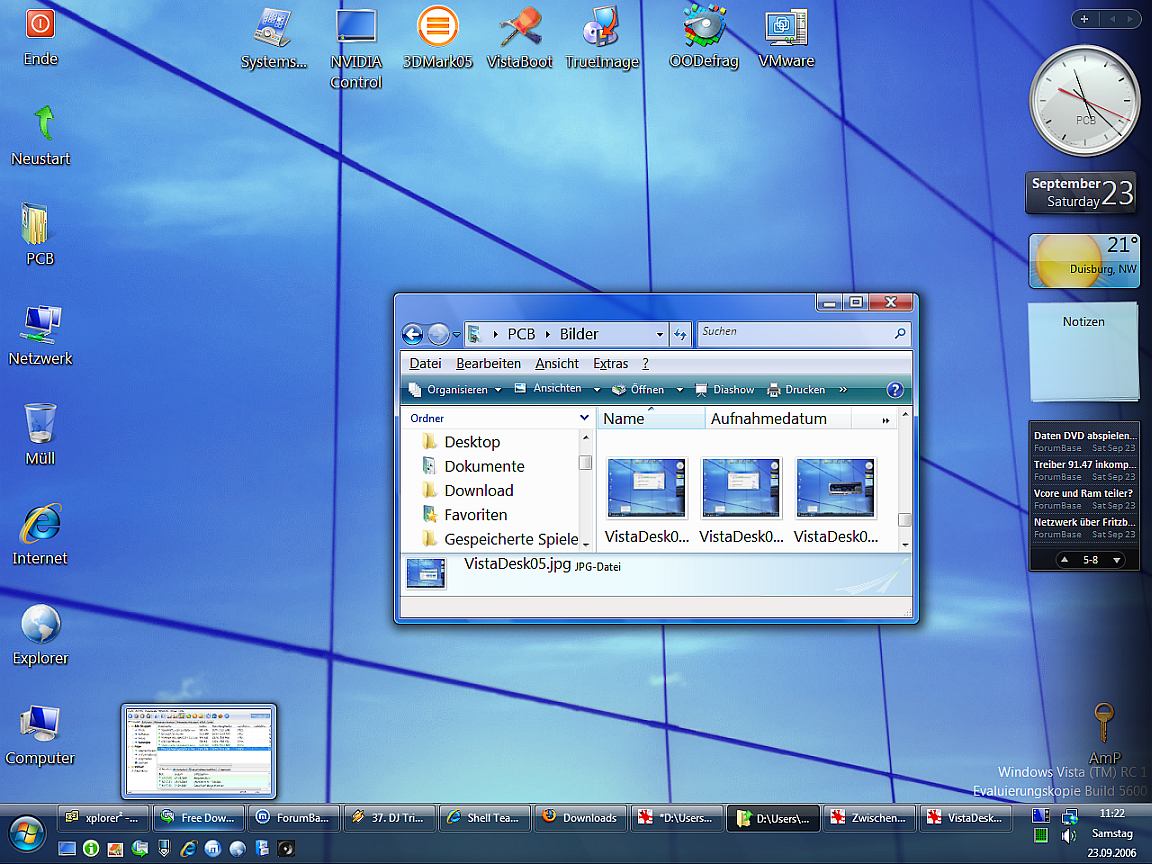Click Internet Explorer quick launch icon

(188, 849)
